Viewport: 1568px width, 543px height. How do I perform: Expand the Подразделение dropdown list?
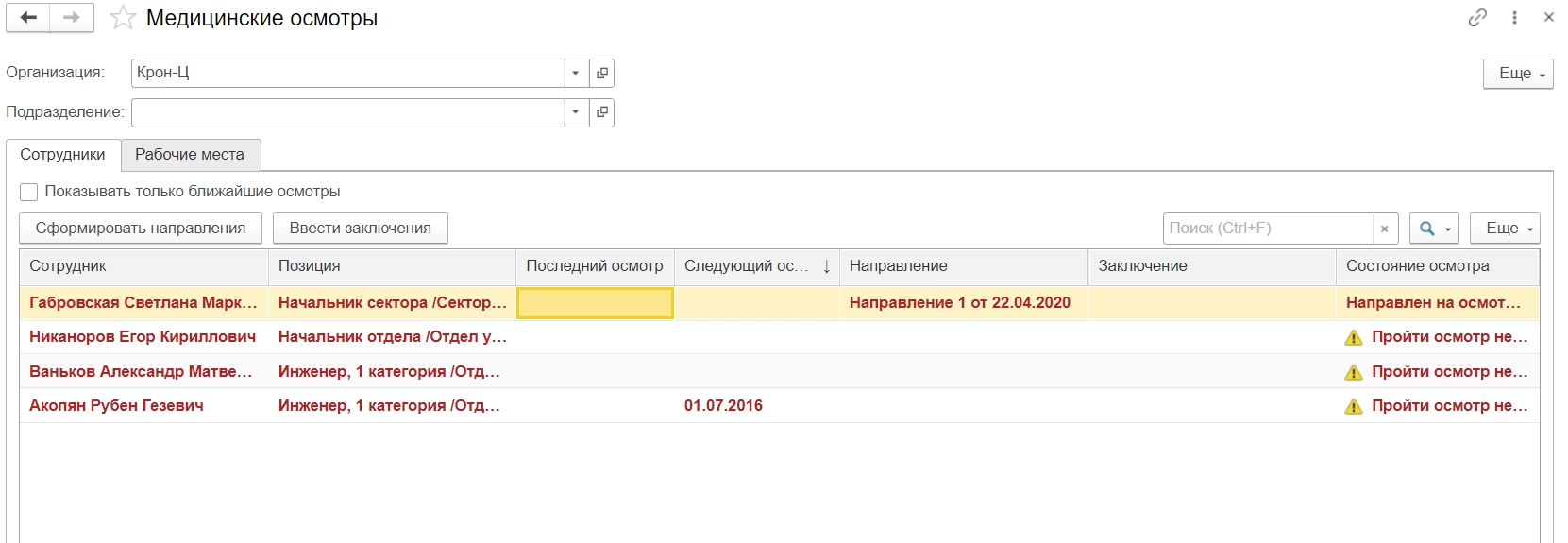click(x=576, y=112)
